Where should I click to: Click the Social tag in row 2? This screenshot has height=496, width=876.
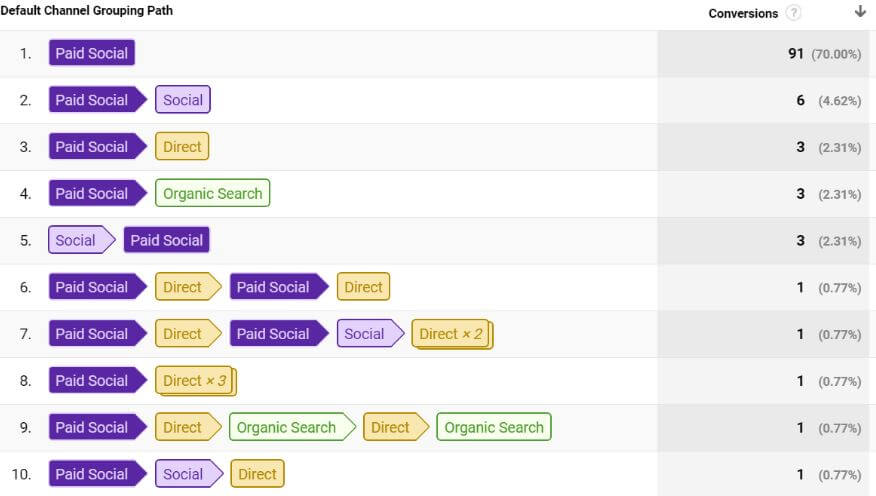point(182,100)
